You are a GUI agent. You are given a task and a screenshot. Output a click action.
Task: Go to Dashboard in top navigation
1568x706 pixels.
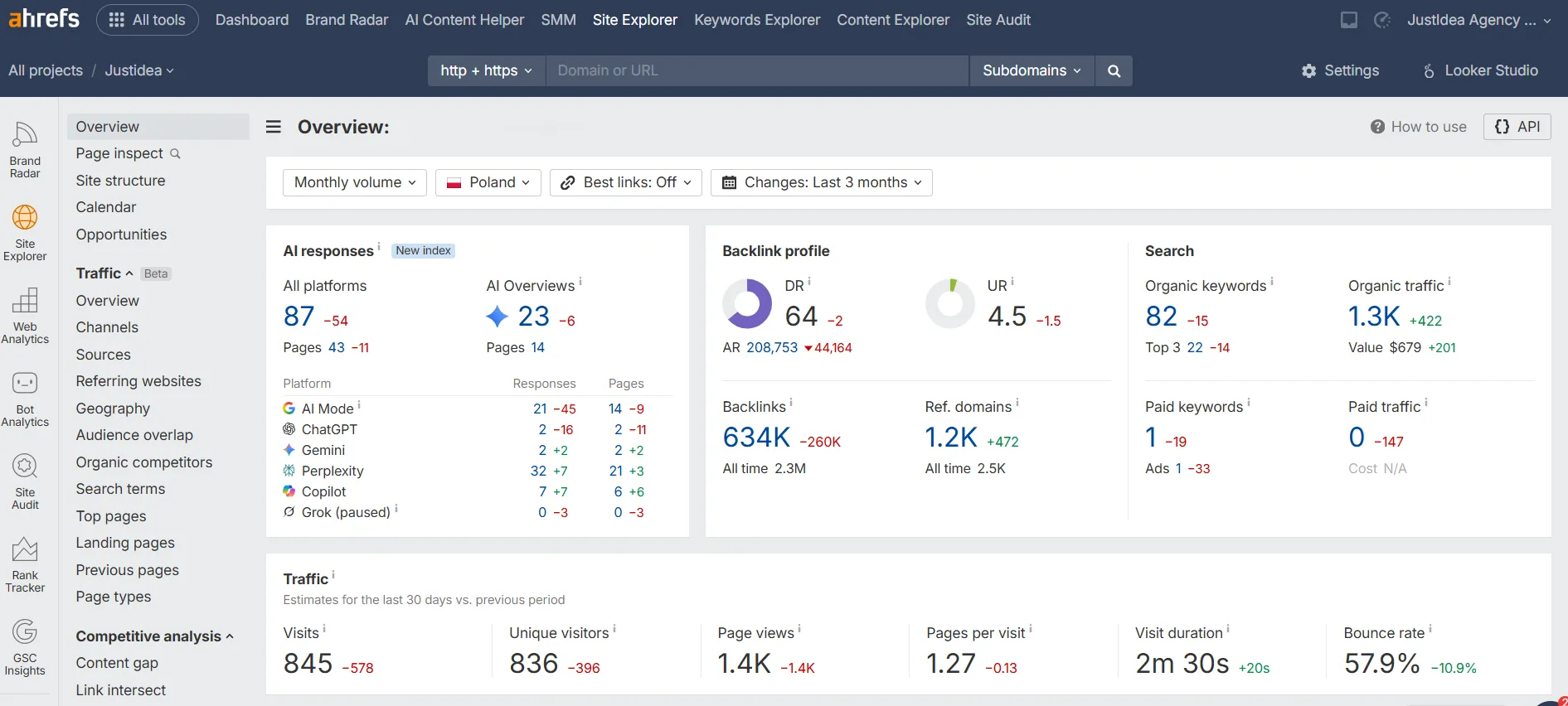coord(252,20)
